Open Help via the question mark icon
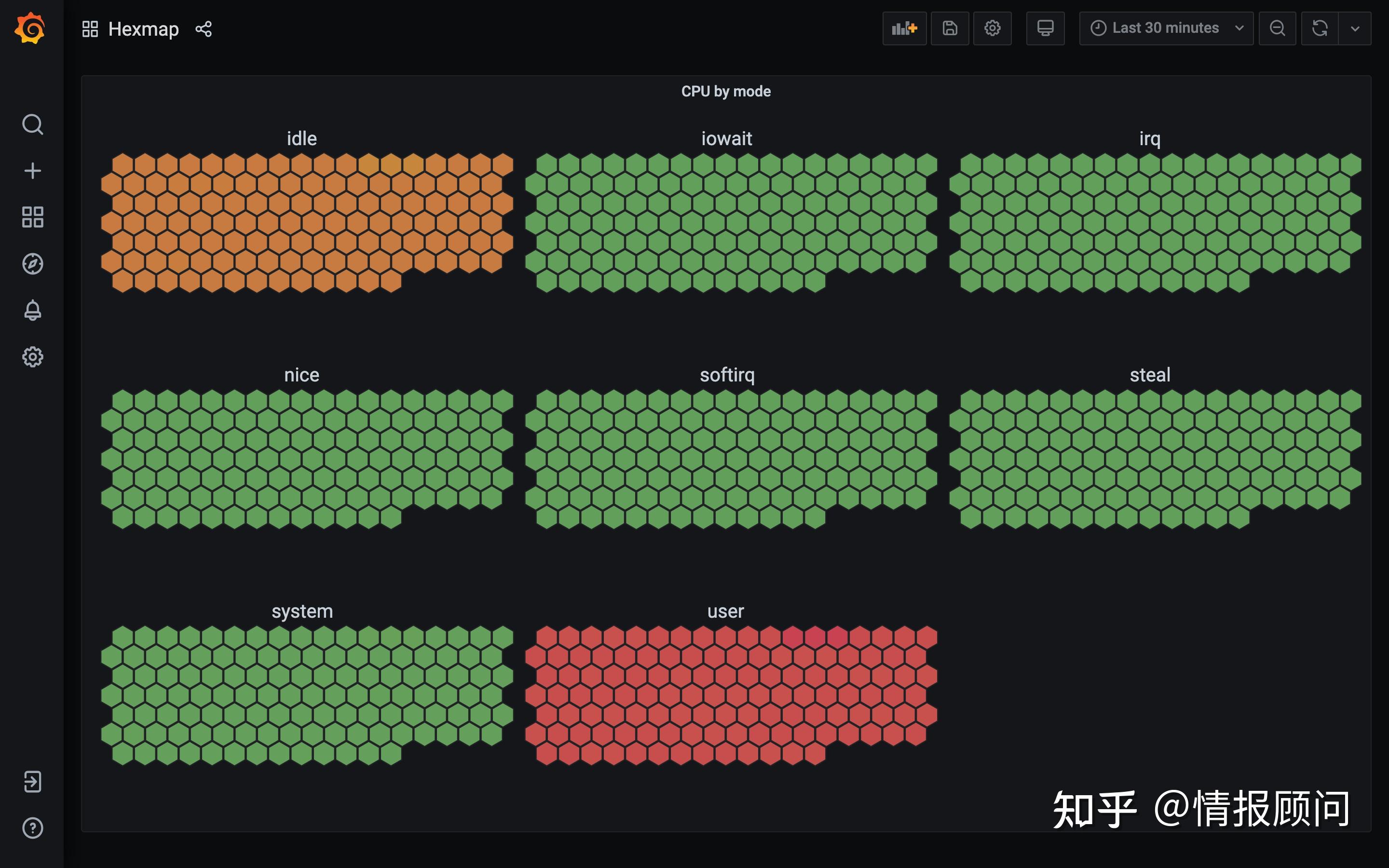The image size is (1389, 868). click(x=33, y=827)
